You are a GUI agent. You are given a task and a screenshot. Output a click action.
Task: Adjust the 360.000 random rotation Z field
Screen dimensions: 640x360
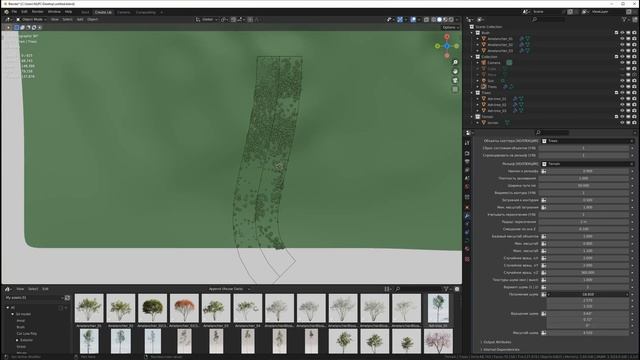[x=588, y=273]
